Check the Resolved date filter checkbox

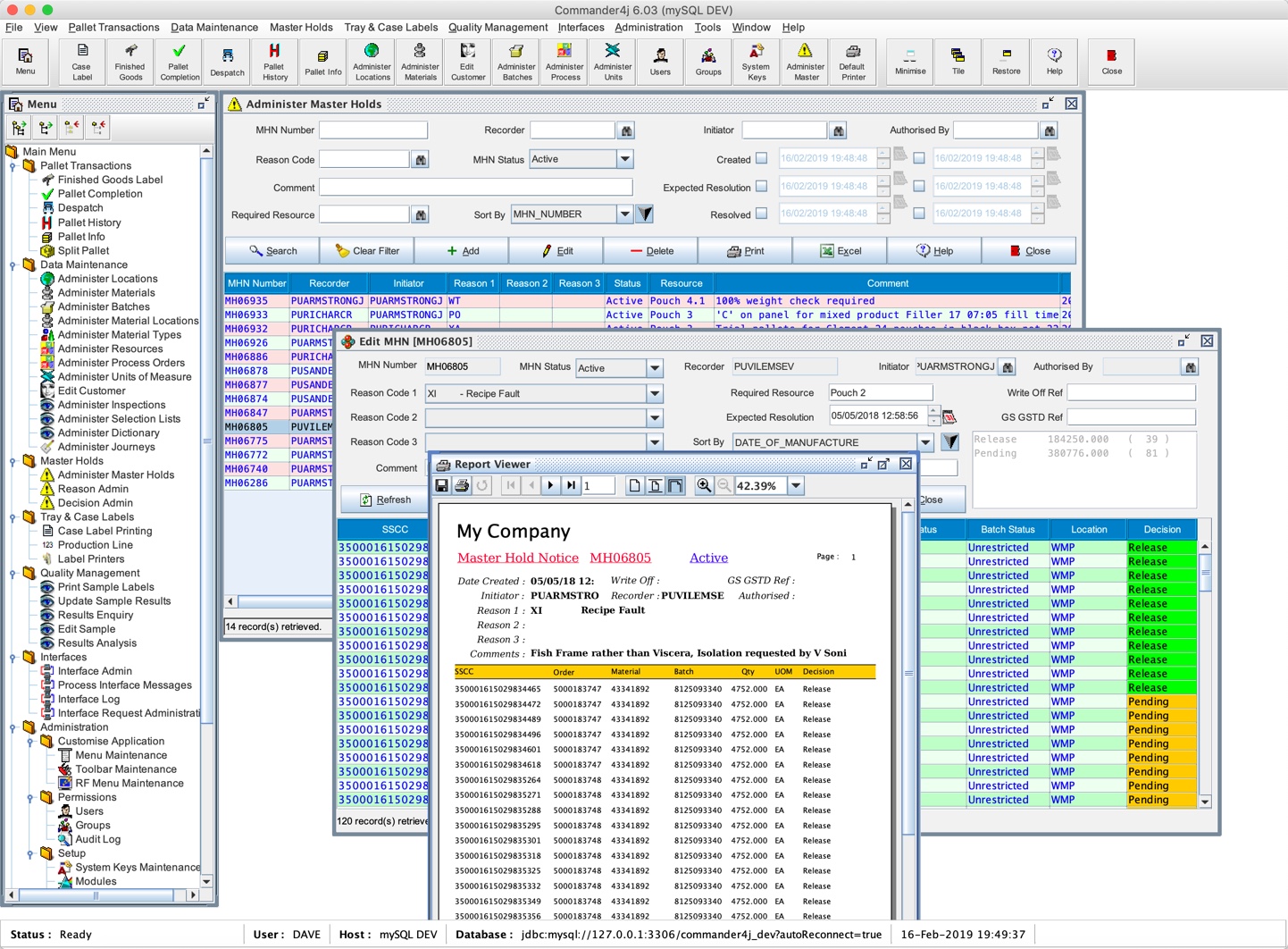(x=761, y=214)
